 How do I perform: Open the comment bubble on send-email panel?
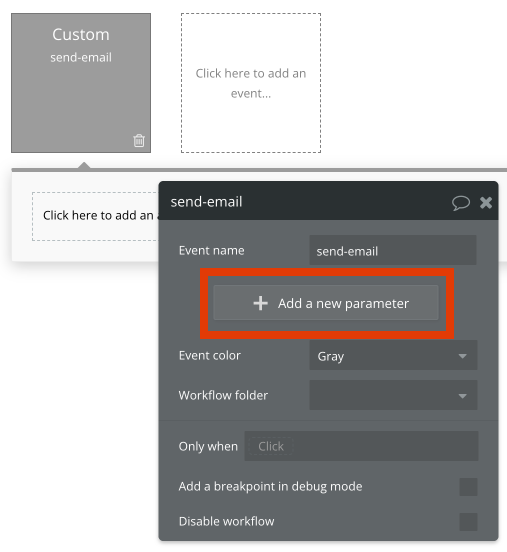click(x=461, y=203)
